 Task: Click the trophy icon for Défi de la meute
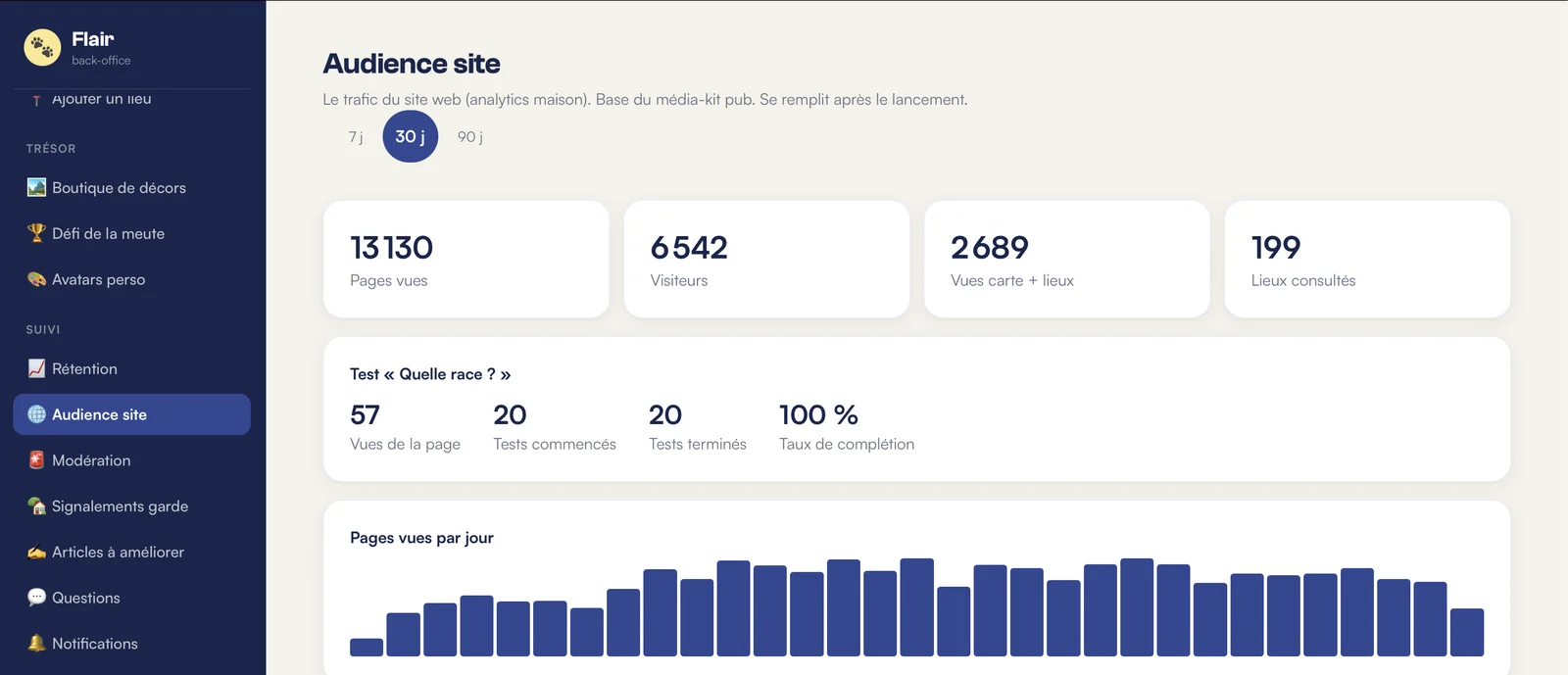tap(36, 233)
